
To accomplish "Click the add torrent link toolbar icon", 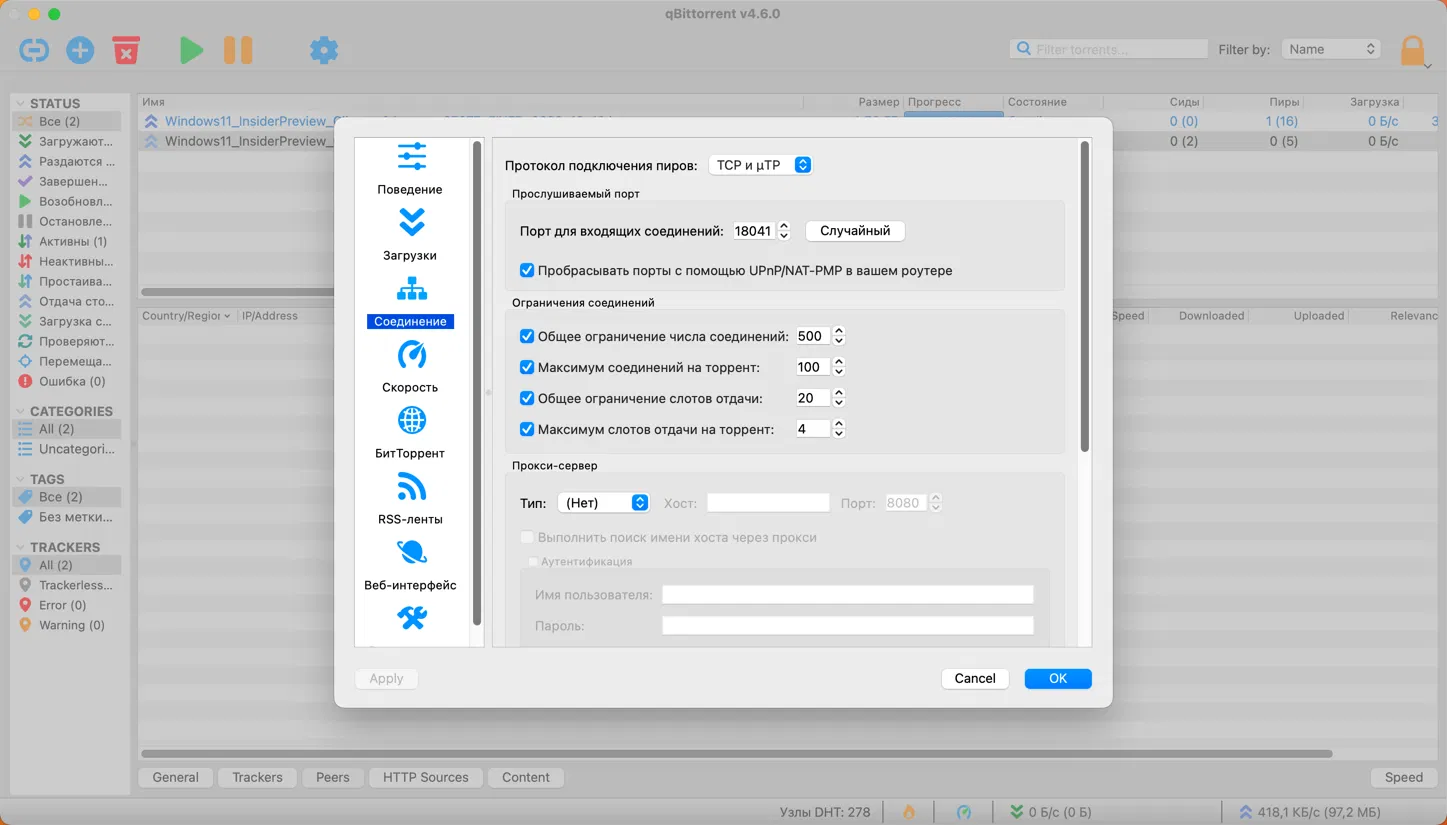I will (34, 50).
